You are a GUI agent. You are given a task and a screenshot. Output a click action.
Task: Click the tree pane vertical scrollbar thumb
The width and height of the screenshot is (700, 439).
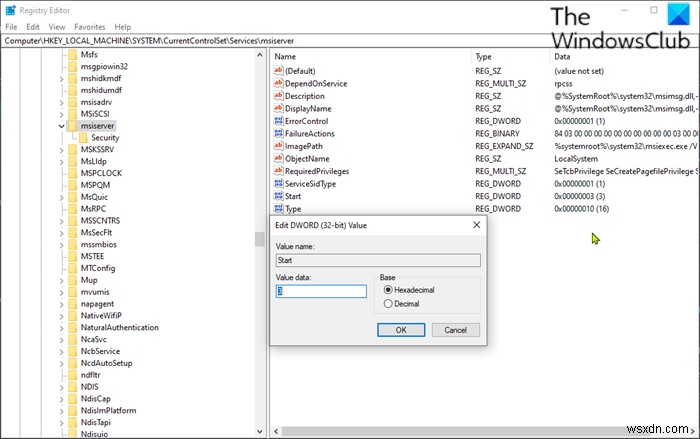260,239
